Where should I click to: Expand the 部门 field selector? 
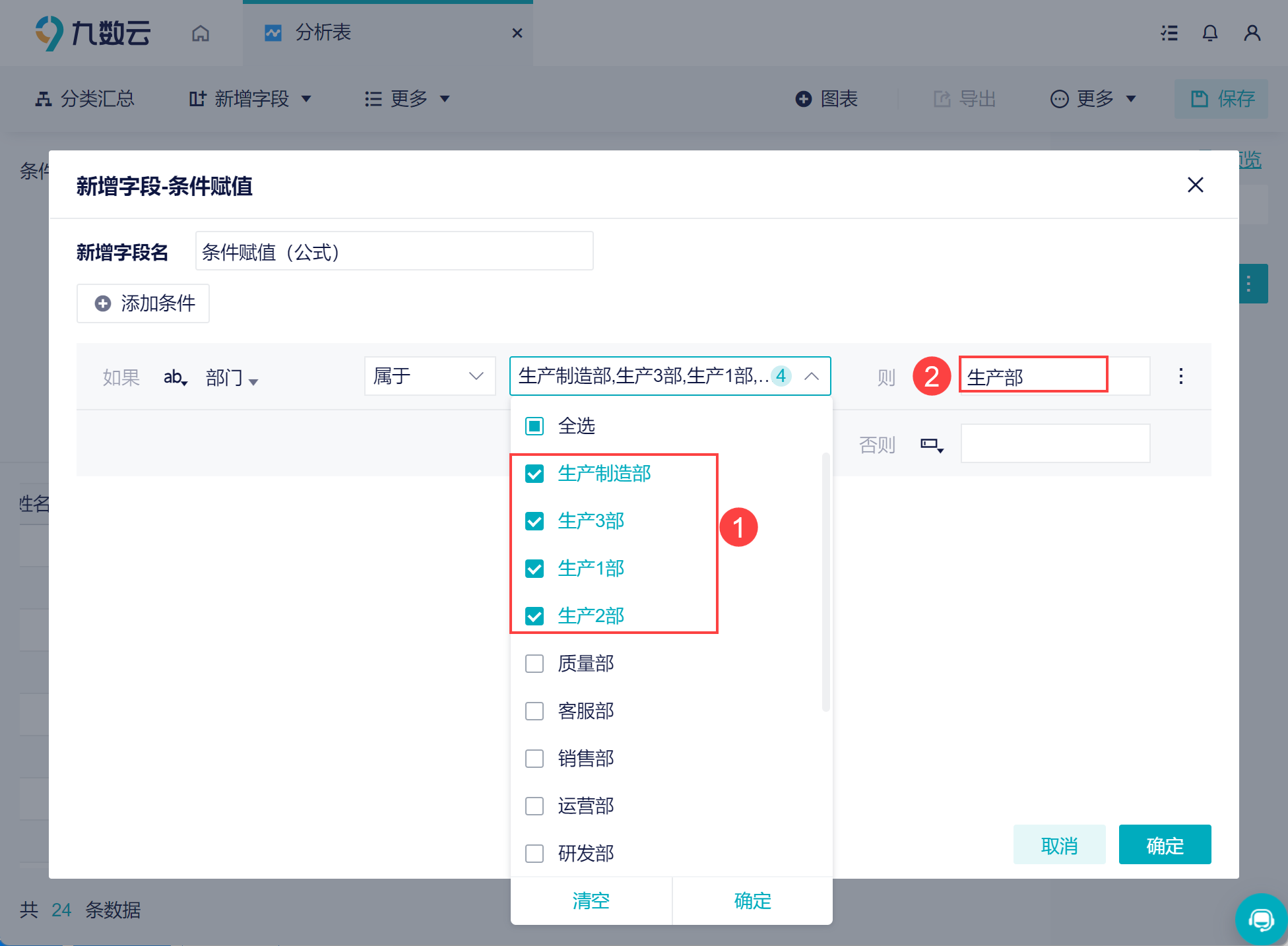[232, 378]
